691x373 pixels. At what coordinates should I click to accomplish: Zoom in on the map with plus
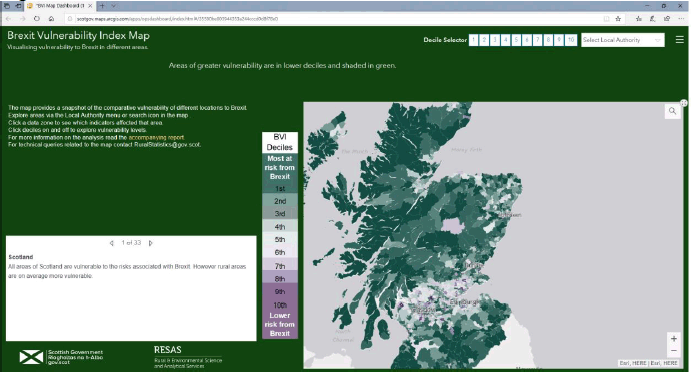point(673,339)
